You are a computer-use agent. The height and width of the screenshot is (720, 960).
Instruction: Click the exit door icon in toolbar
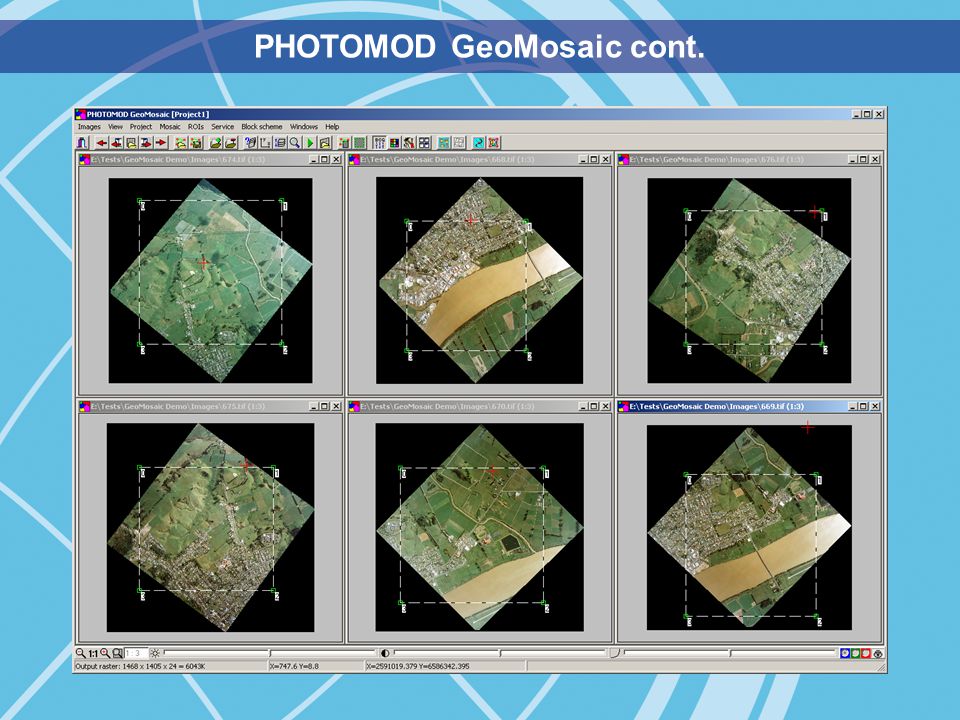(x=82, y=143)
